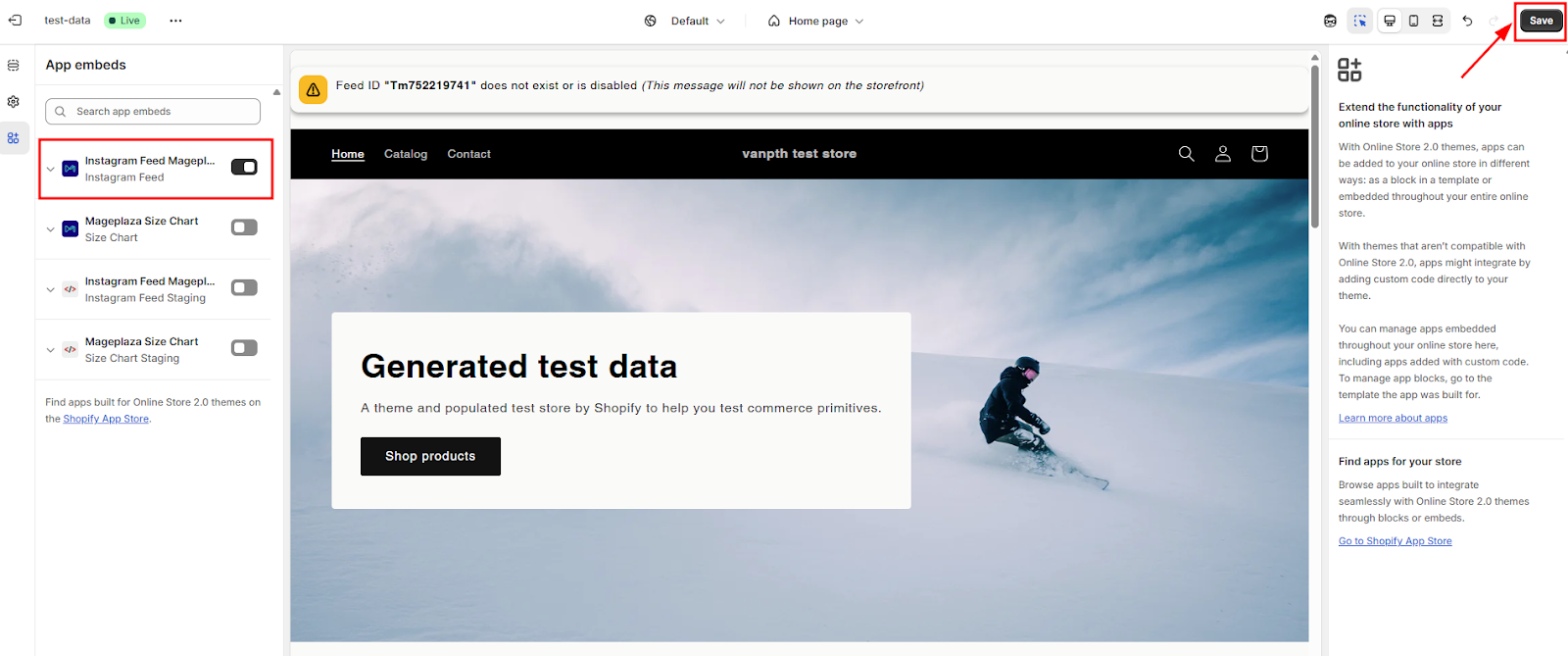This screenshot has height=656, width=1568.
Task: Open the Sections sidebar icon
Action: (x=14, y=66)
